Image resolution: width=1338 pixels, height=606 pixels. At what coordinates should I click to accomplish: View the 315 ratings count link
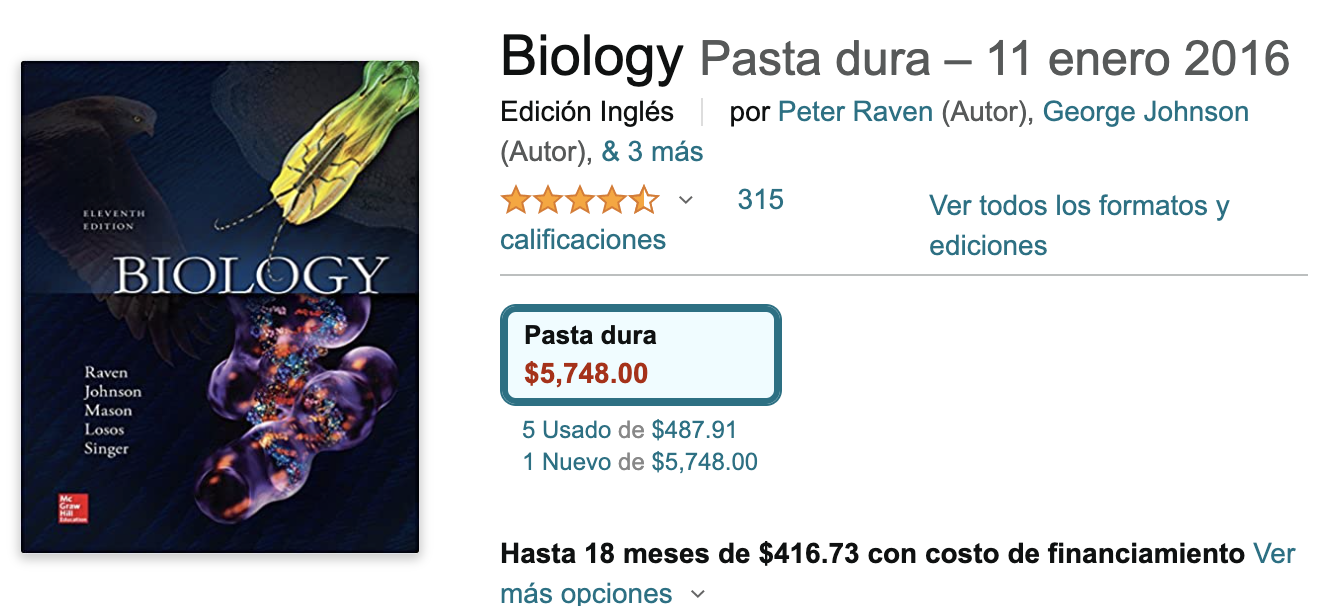(760, 200)
